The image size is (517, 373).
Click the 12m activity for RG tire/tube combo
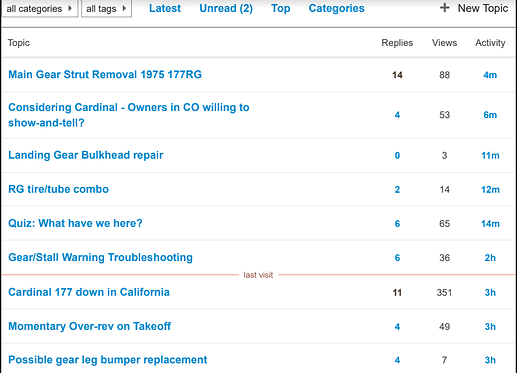[490, 190]
